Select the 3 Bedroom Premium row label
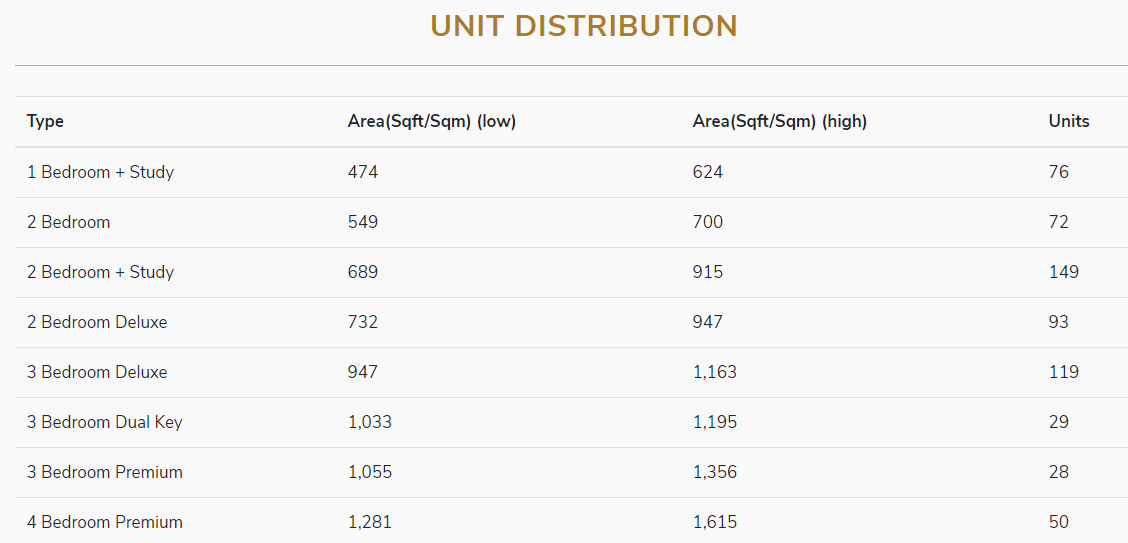Image resolution: width=1128 pixels, height=543 pixels. pyautogui.click(x=104, y=472)
